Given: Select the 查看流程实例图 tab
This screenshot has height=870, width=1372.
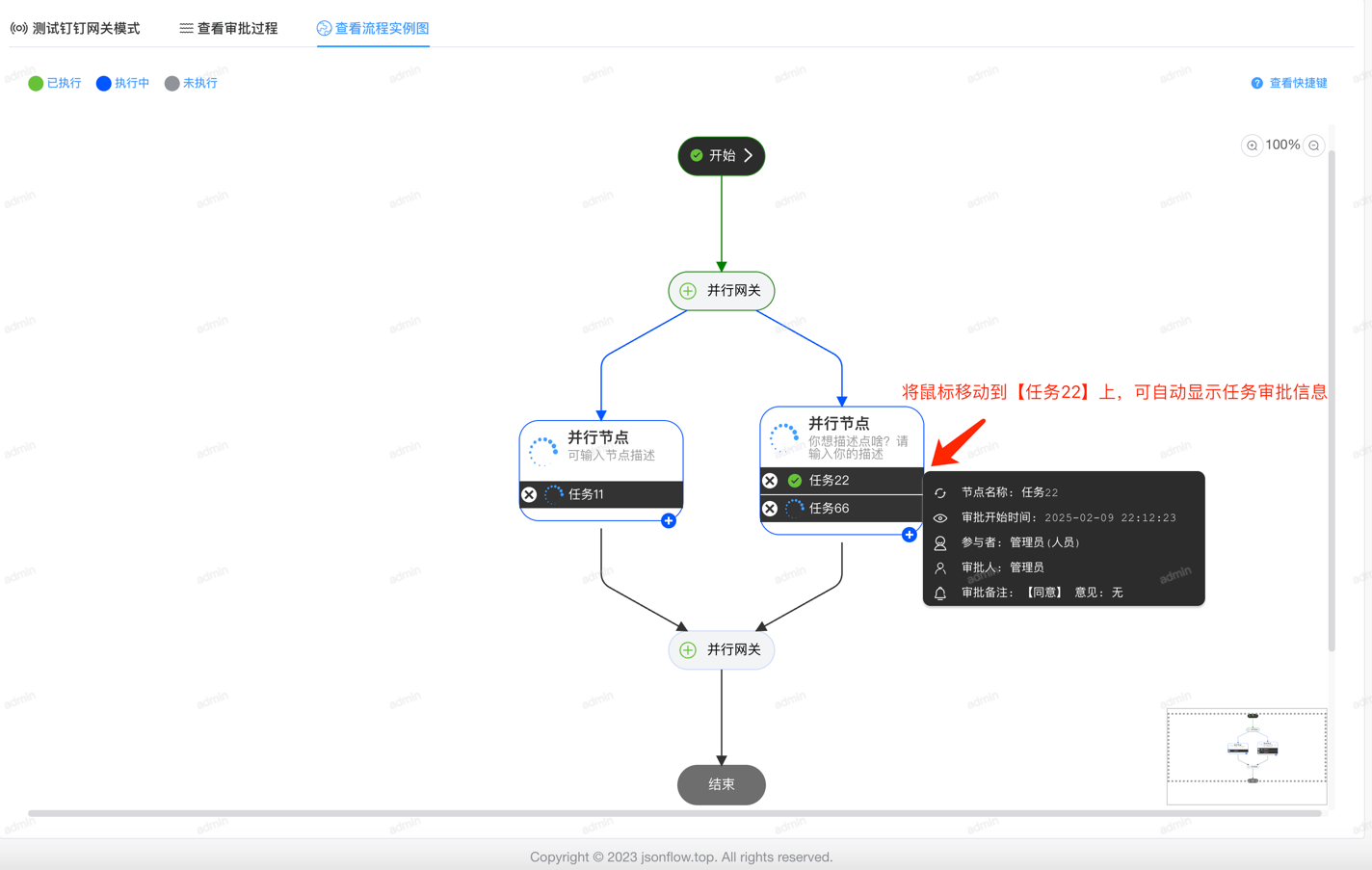Looking at the screenshot, I should [x=373, y=28].
